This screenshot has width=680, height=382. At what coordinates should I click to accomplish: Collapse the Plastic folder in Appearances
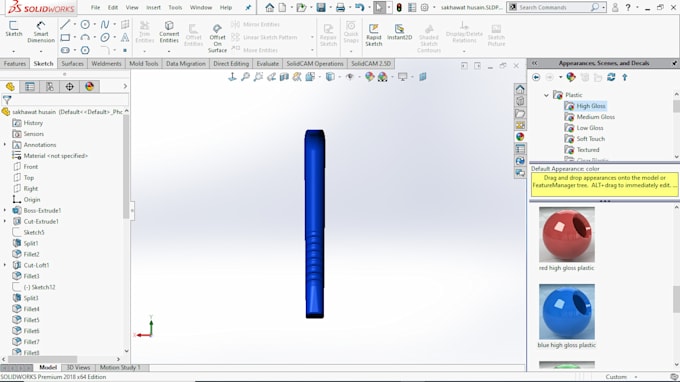click(546, 95)
